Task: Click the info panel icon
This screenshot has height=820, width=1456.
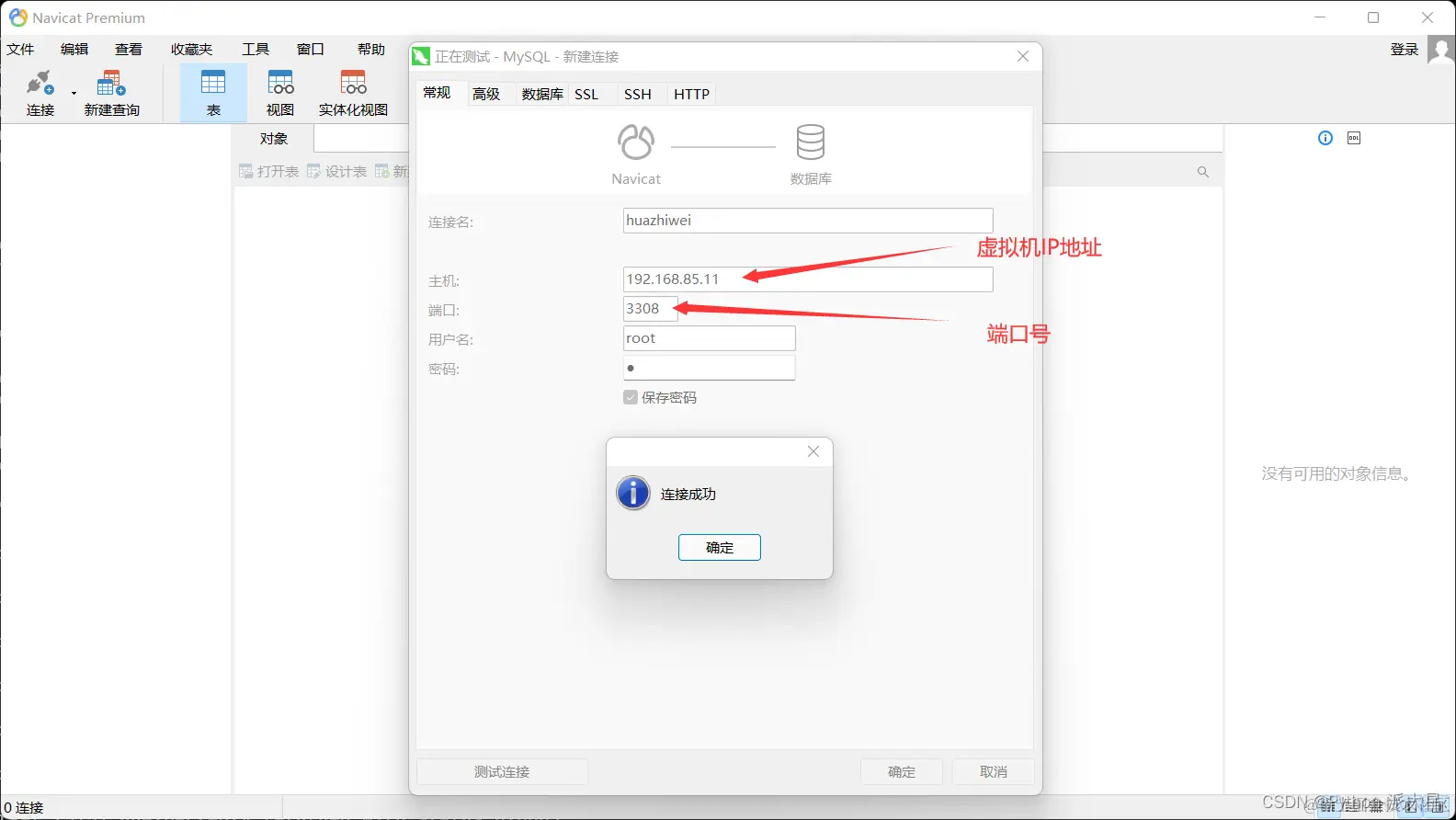Action: click(1325, 138)
